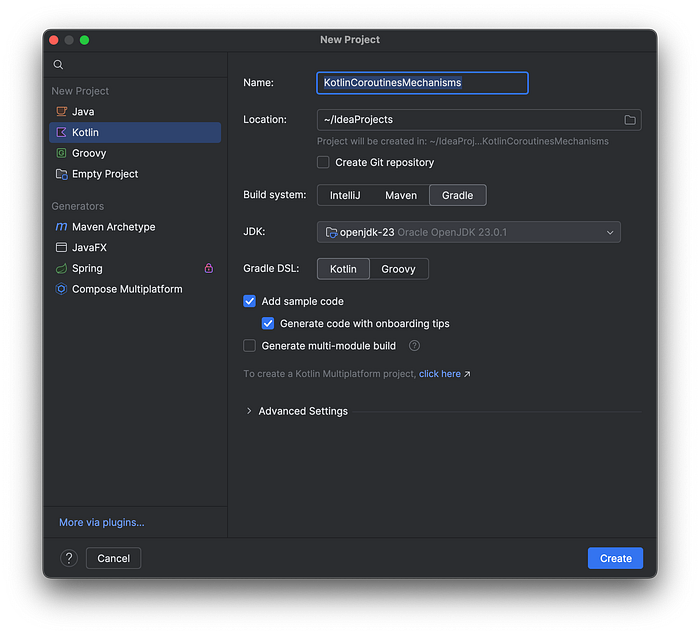Uncheck Add sample code
This screenshot has height=635, width=700.
click(x=250, y=301)
